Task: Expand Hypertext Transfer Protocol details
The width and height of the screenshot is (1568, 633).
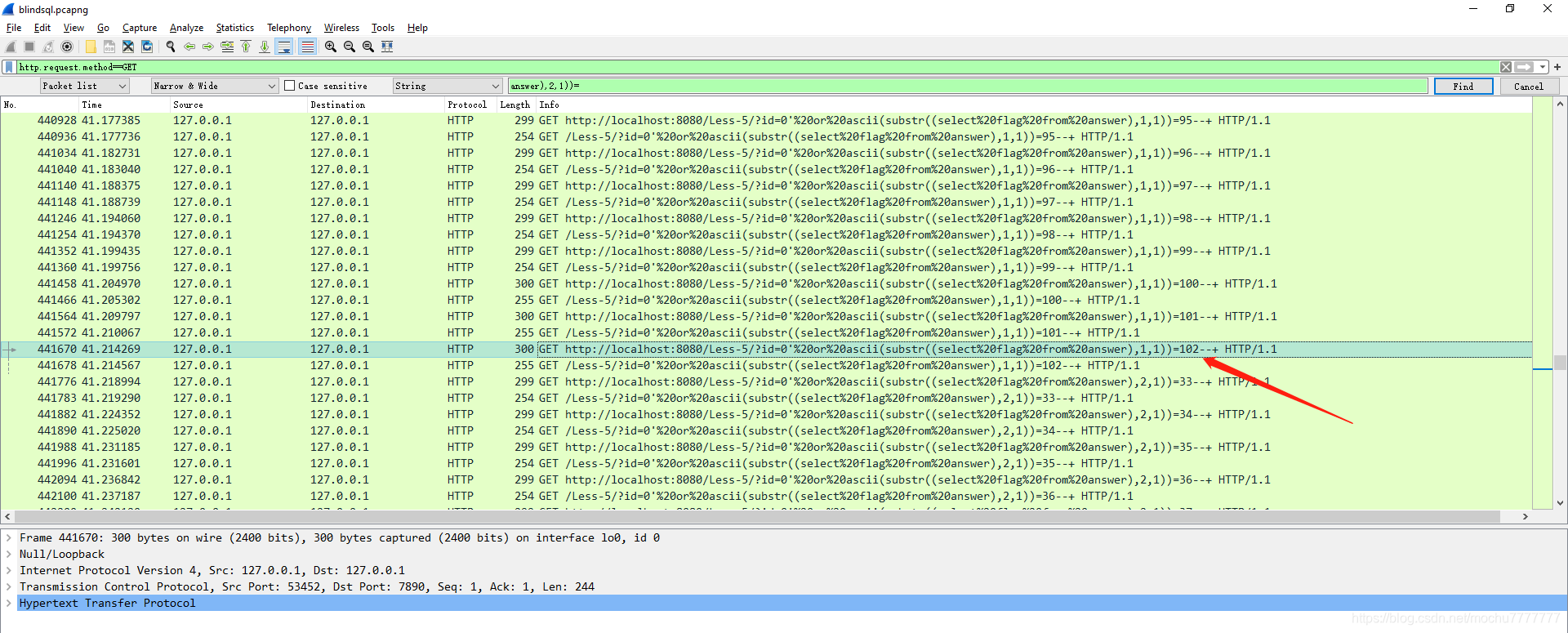Action: (x=9, y=603)
